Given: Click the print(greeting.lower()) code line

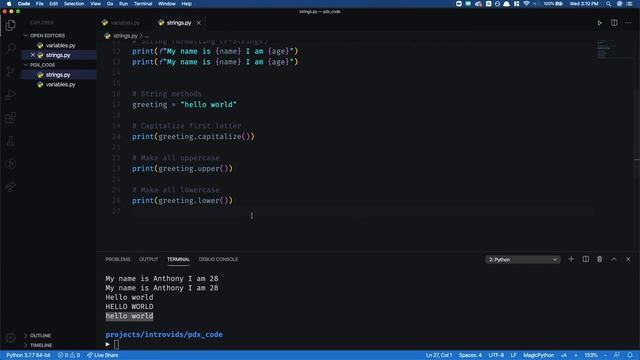Looking at the screenshot, I should coord(182,200).
